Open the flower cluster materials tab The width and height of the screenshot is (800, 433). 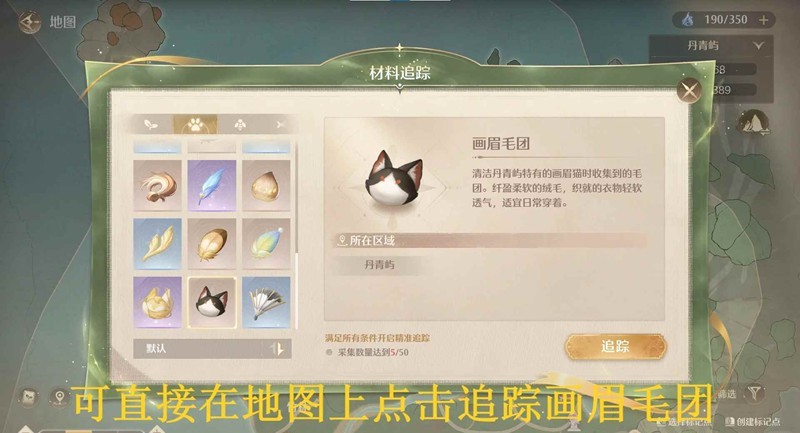(239, 124)
